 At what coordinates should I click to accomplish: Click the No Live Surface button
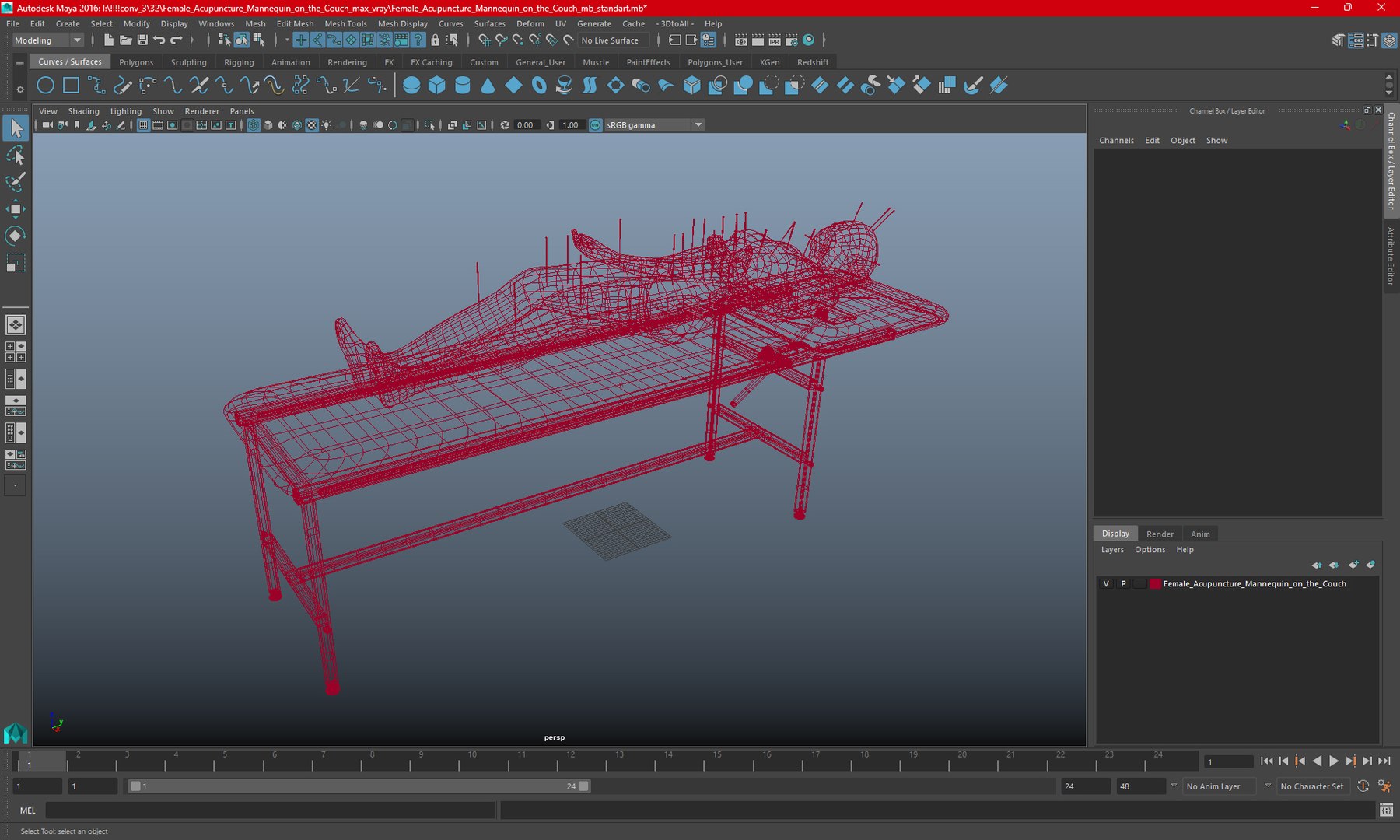pos(610,40)
